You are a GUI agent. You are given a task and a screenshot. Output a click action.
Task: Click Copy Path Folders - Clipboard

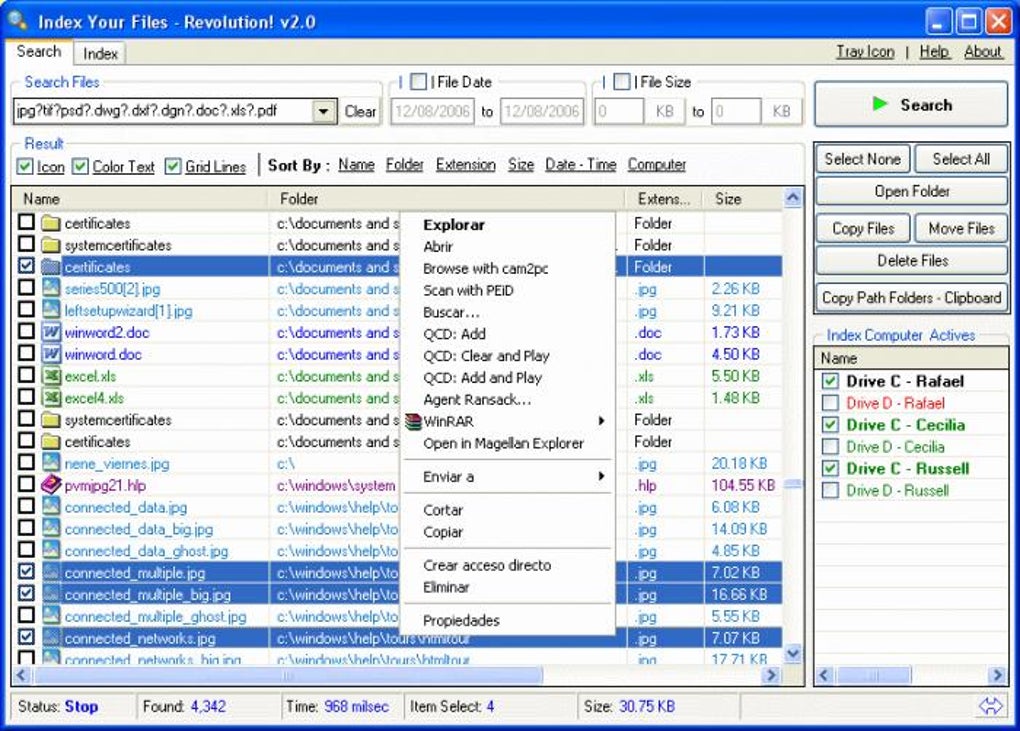tap(911, 298)
